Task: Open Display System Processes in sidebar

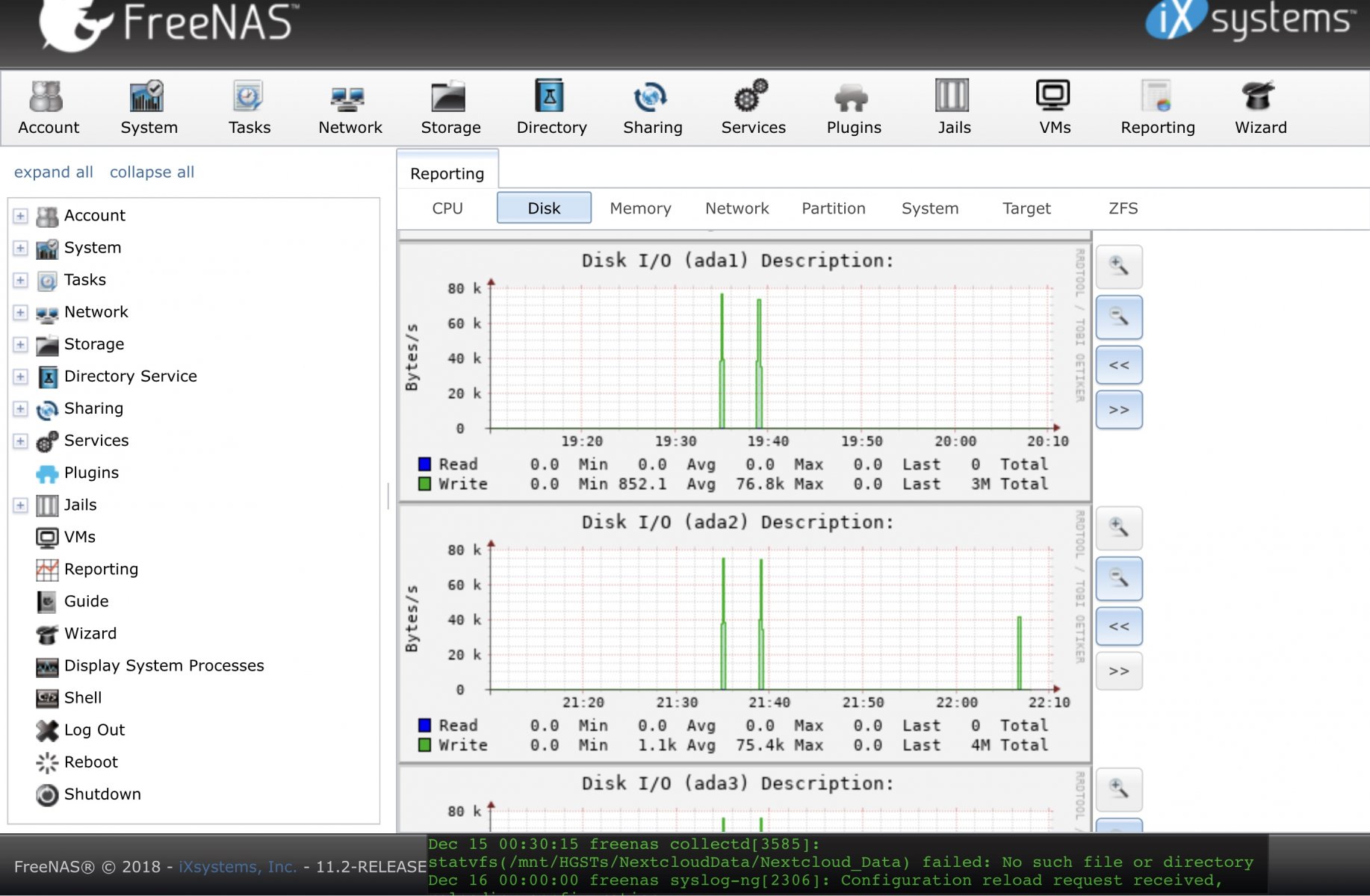Action: [150, 665]
